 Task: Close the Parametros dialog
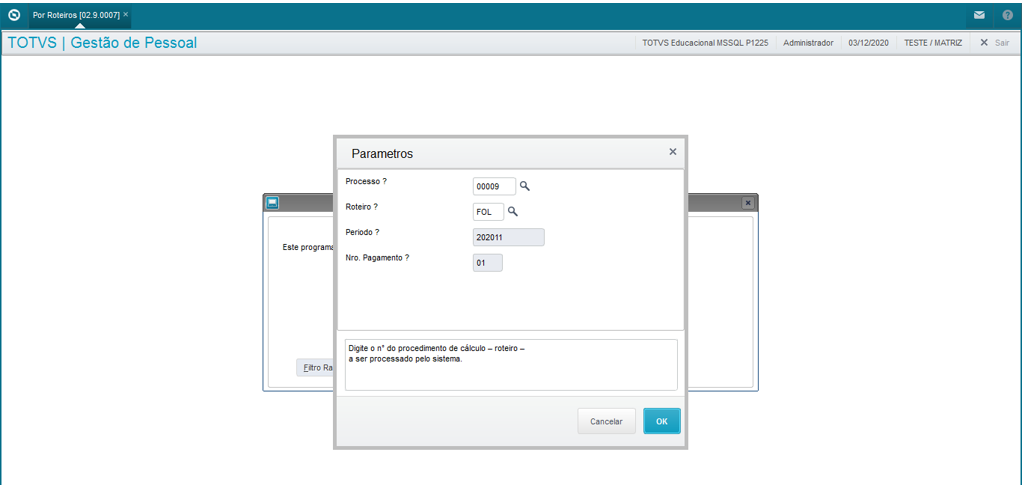tap(673, 152)
